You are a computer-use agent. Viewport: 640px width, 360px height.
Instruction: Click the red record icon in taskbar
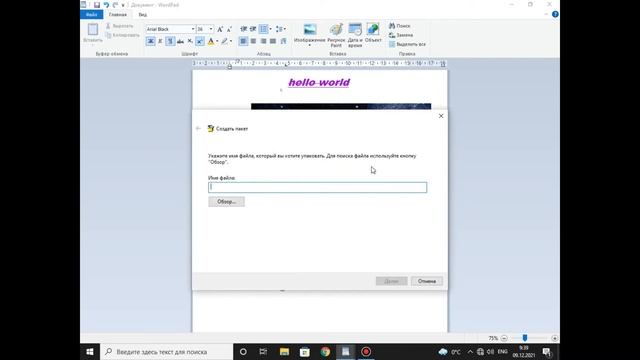(x=366, y=351)
